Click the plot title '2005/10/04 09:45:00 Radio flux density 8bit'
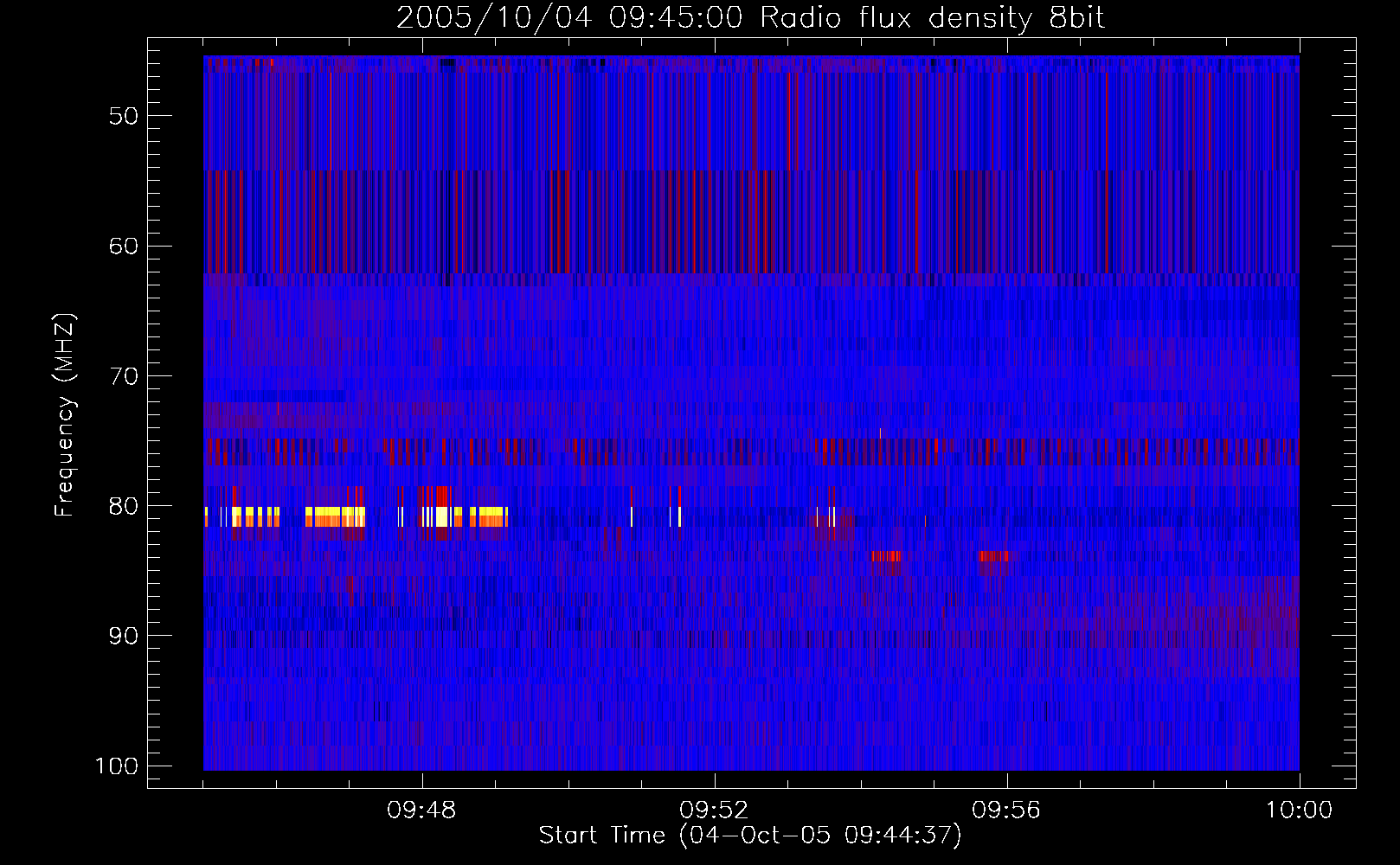1400x865 pixels. coord(750,18)
